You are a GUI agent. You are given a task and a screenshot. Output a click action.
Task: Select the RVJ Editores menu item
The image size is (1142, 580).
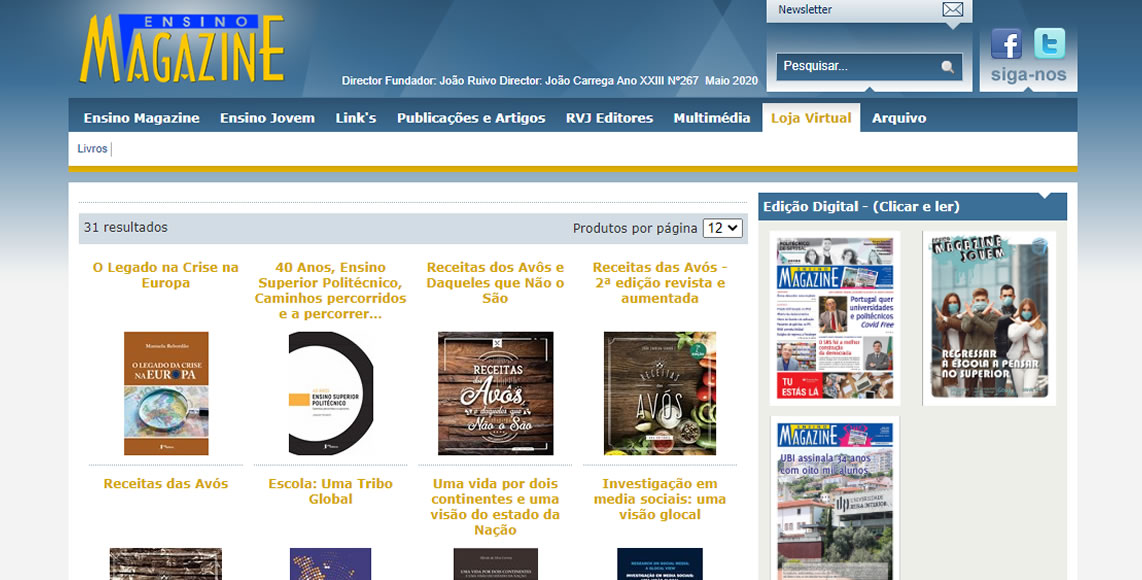[x=610, y=118]
